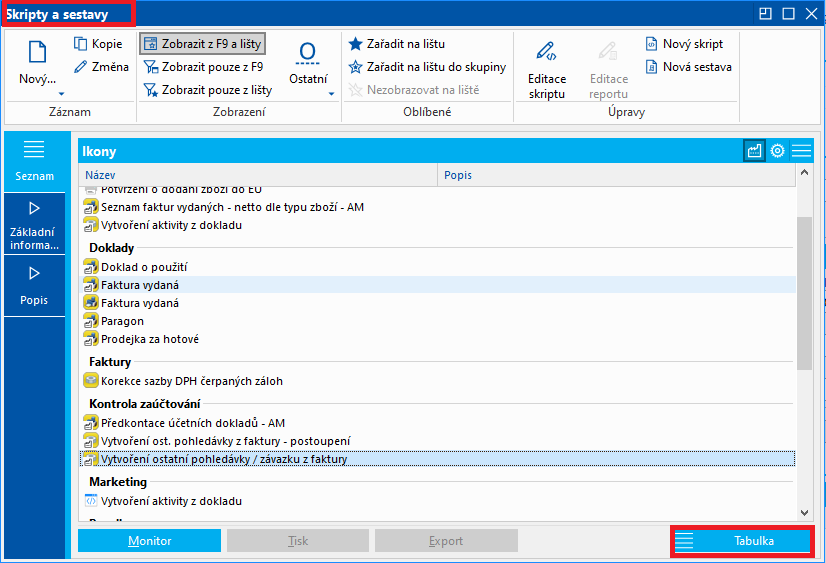Image resolution: width=826 pixels, height=563 pixels.
Task: Click the Změna label
Action: tap(110, 67)
